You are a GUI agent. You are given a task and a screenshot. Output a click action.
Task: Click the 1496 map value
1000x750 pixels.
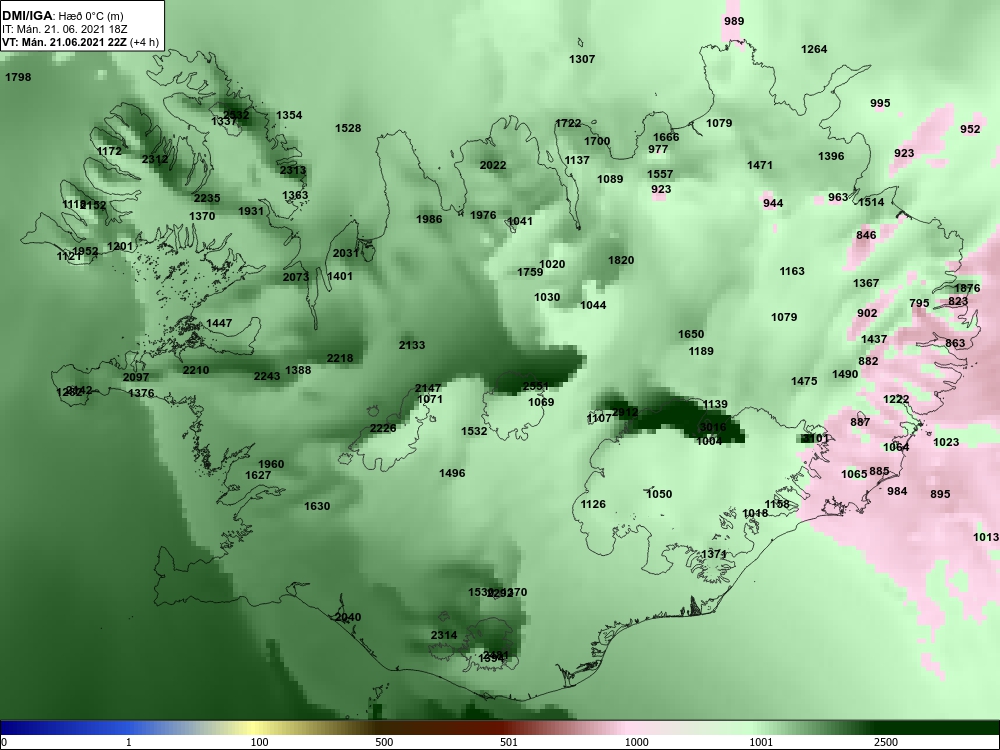click(x=452, y=473)
